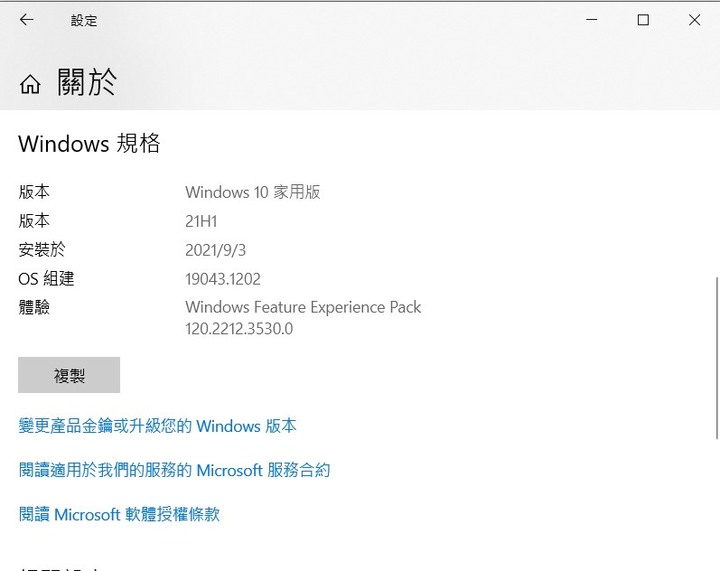720x571 pixels.
Task: Maximize the 設定 window
Action: click(643, 20)
